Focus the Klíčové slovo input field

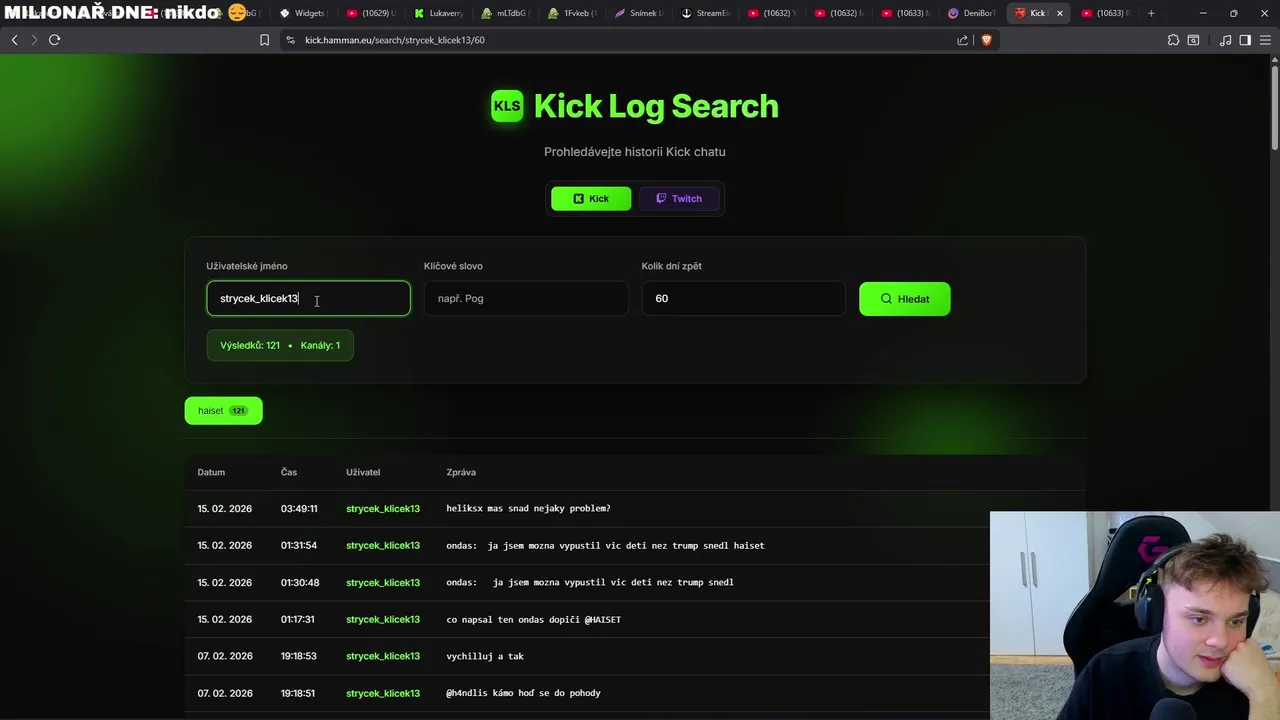pyautogui.click(x=526, y=298)
